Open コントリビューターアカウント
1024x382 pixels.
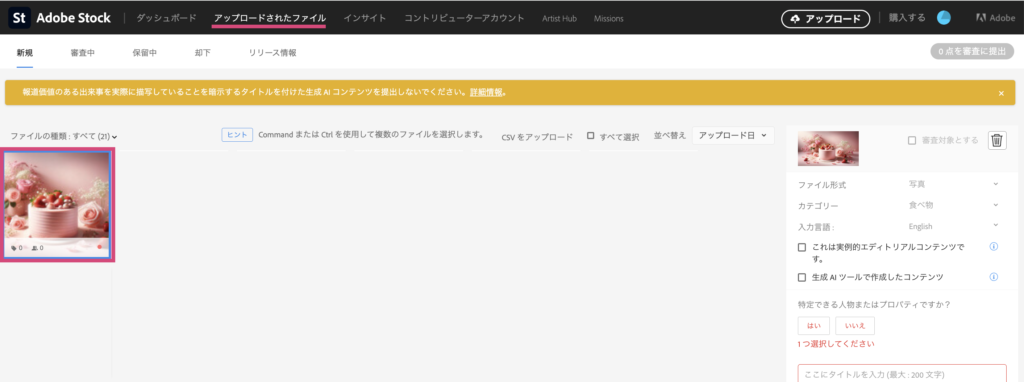coord(464,18)
